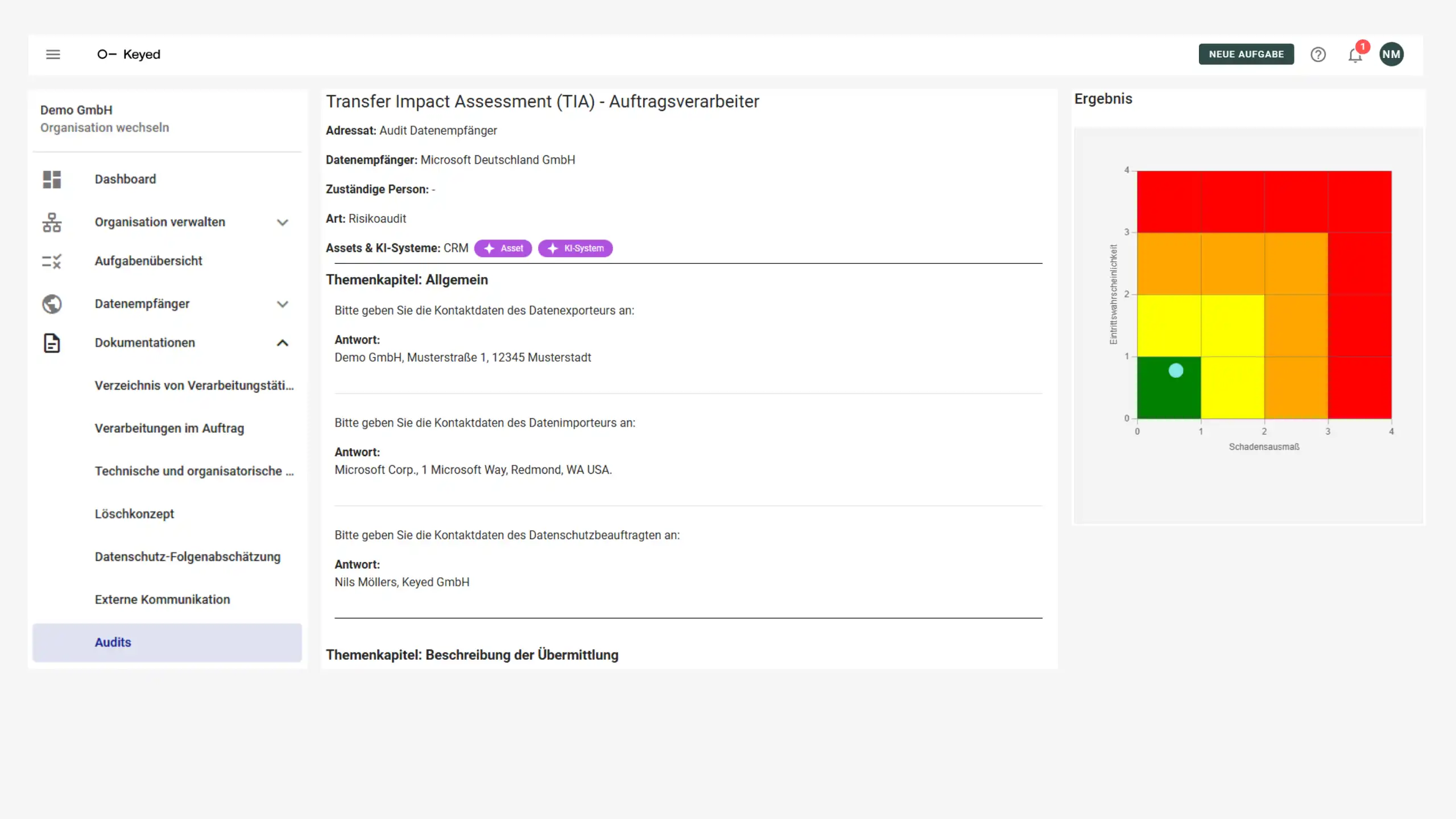Image resolution: width=1456 pixels, height=819 pixels.
Task: Collapse the Dokumentationen chevron
Action: [283, 343]
